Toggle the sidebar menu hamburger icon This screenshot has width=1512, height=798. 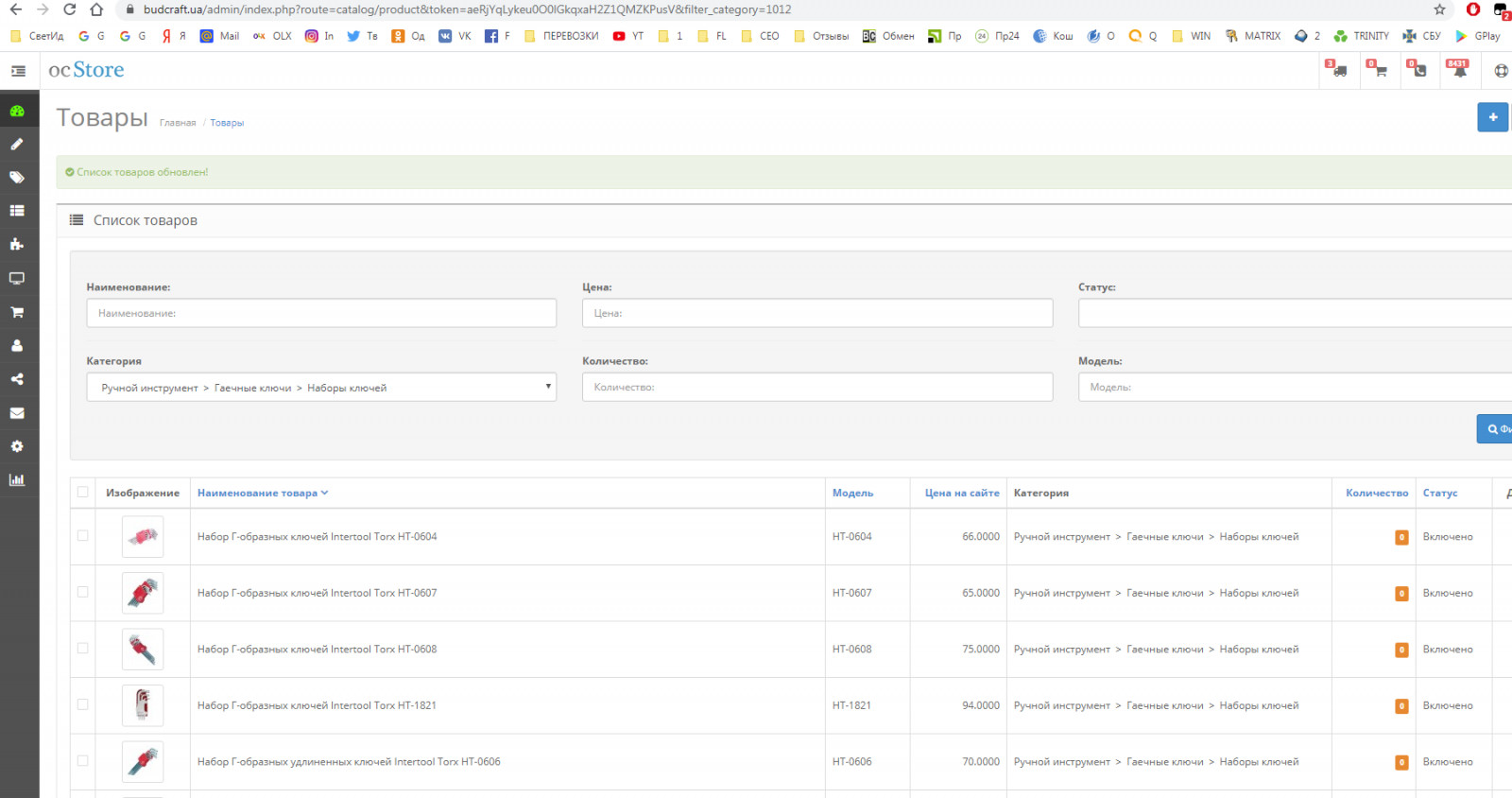pyautogui.click(x=18, y=71)
